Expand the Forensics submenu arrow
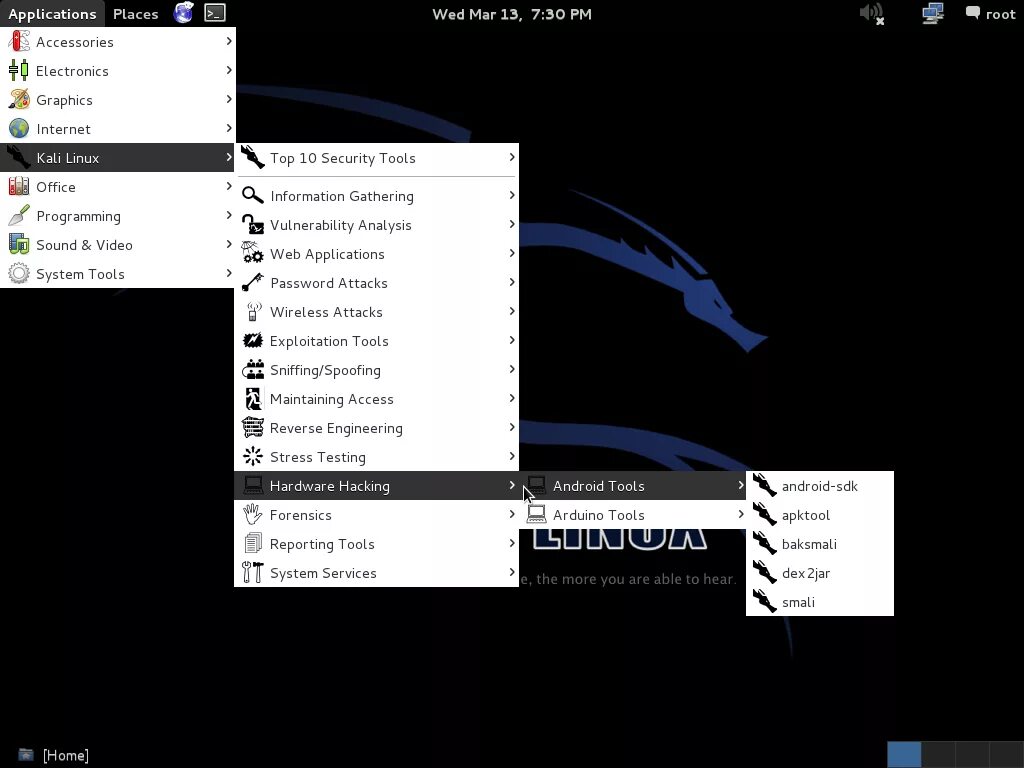This screenshot has height=768, width=1024. tap(512, 515)
